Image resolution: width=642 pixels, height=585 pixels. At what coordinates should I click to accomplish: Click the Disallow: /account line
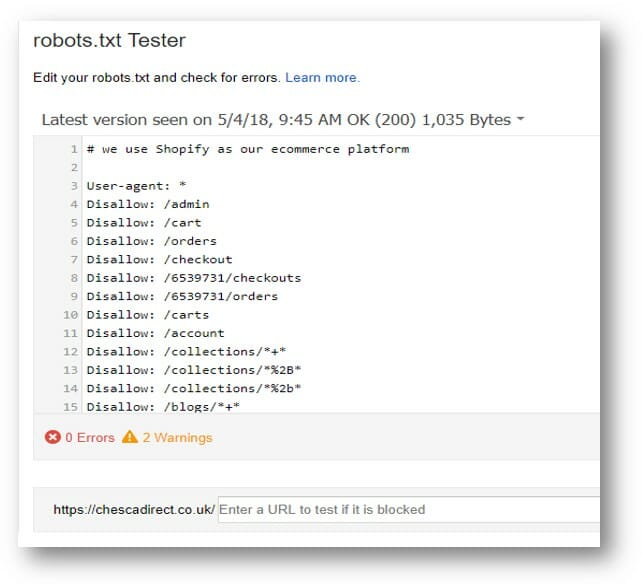155,333
